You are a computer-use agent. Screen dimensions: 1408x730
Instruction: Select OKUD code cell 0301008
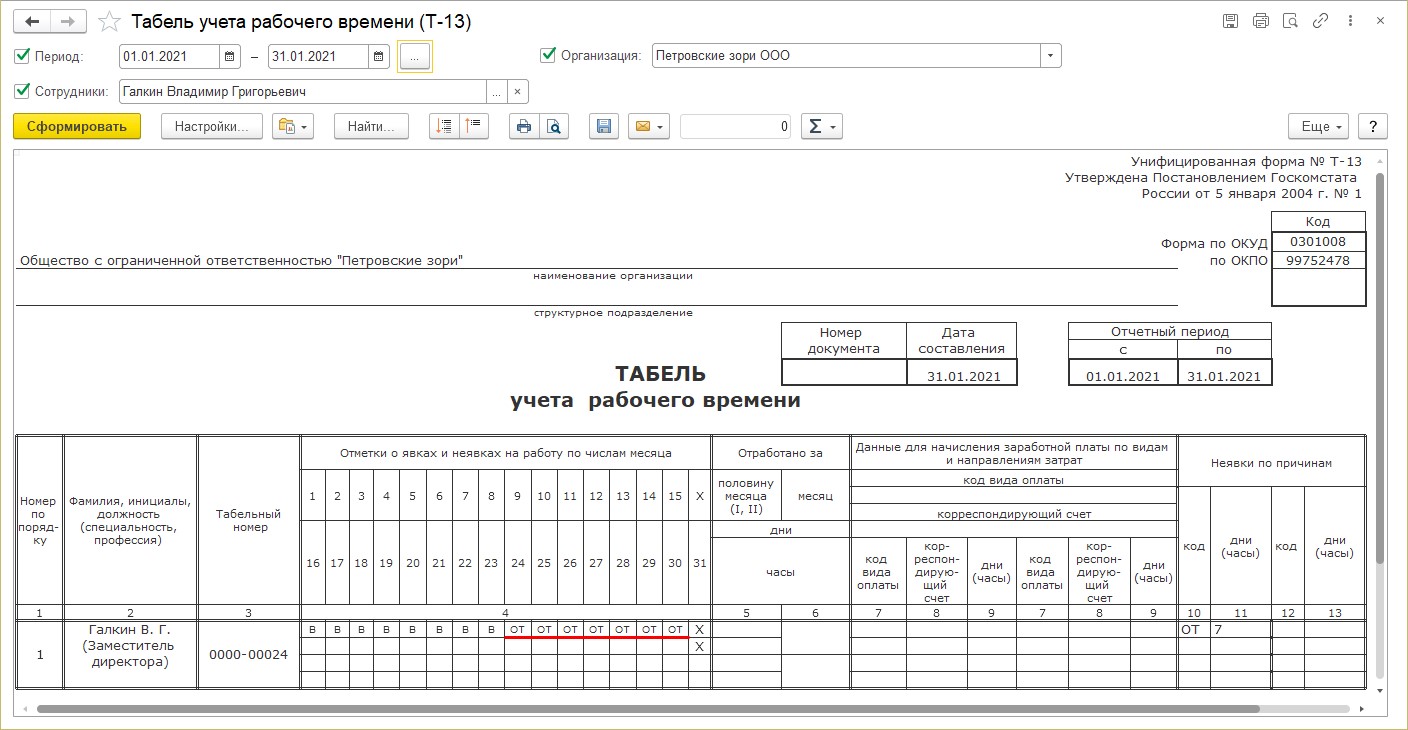[x=1318, y=242]
